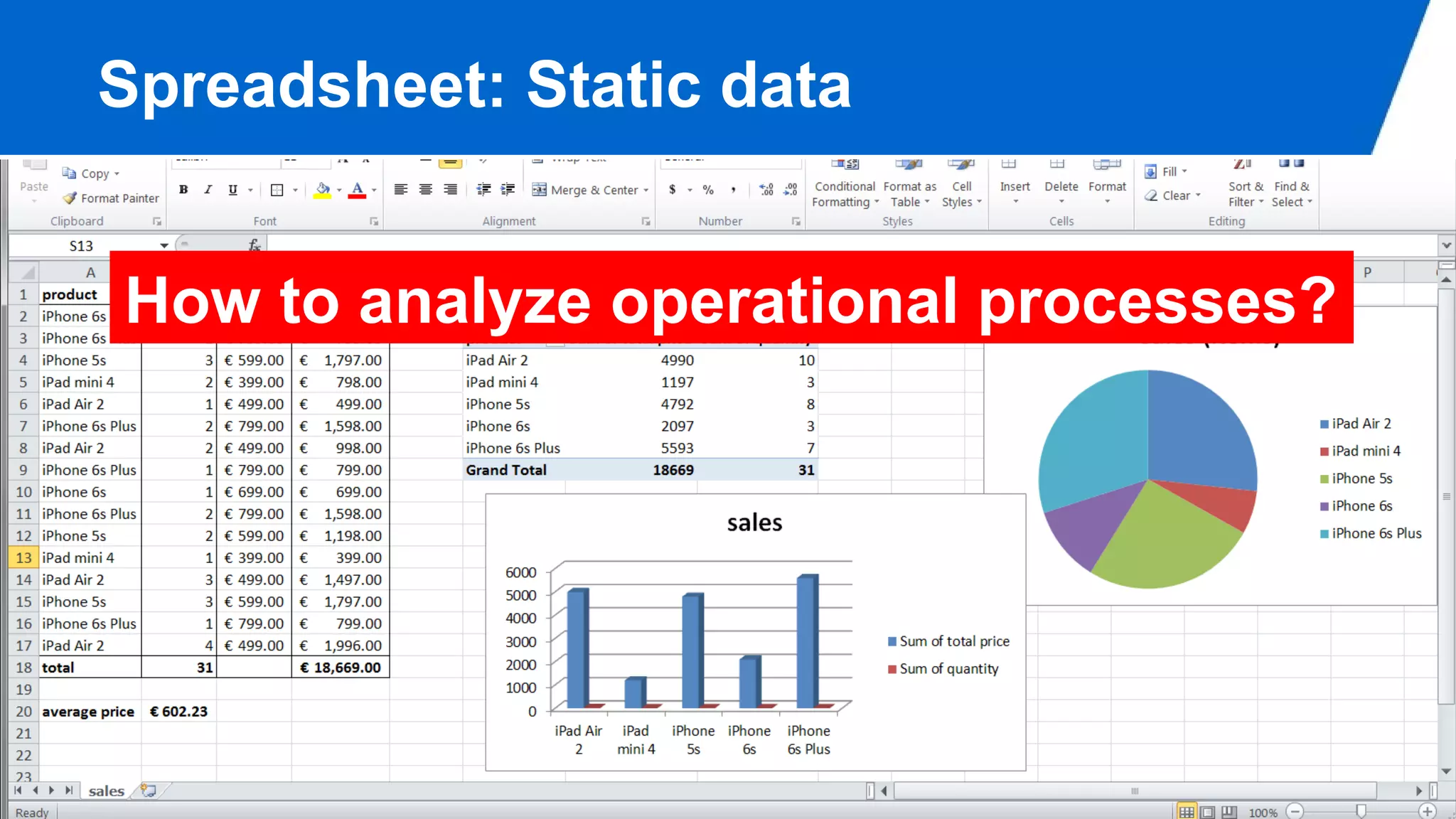Apply the red Font Color
Image resolution: width=1456 pixels, height=819 pixels.
(357, 190)
